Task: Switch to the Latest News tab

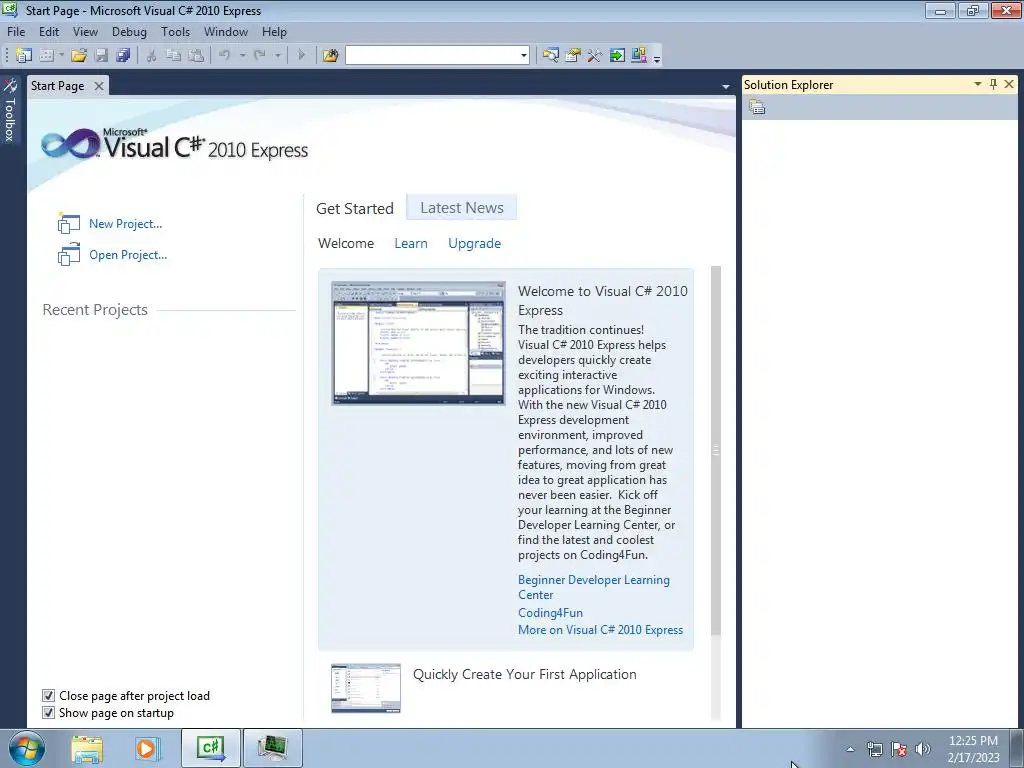Action: coord(462,208)
